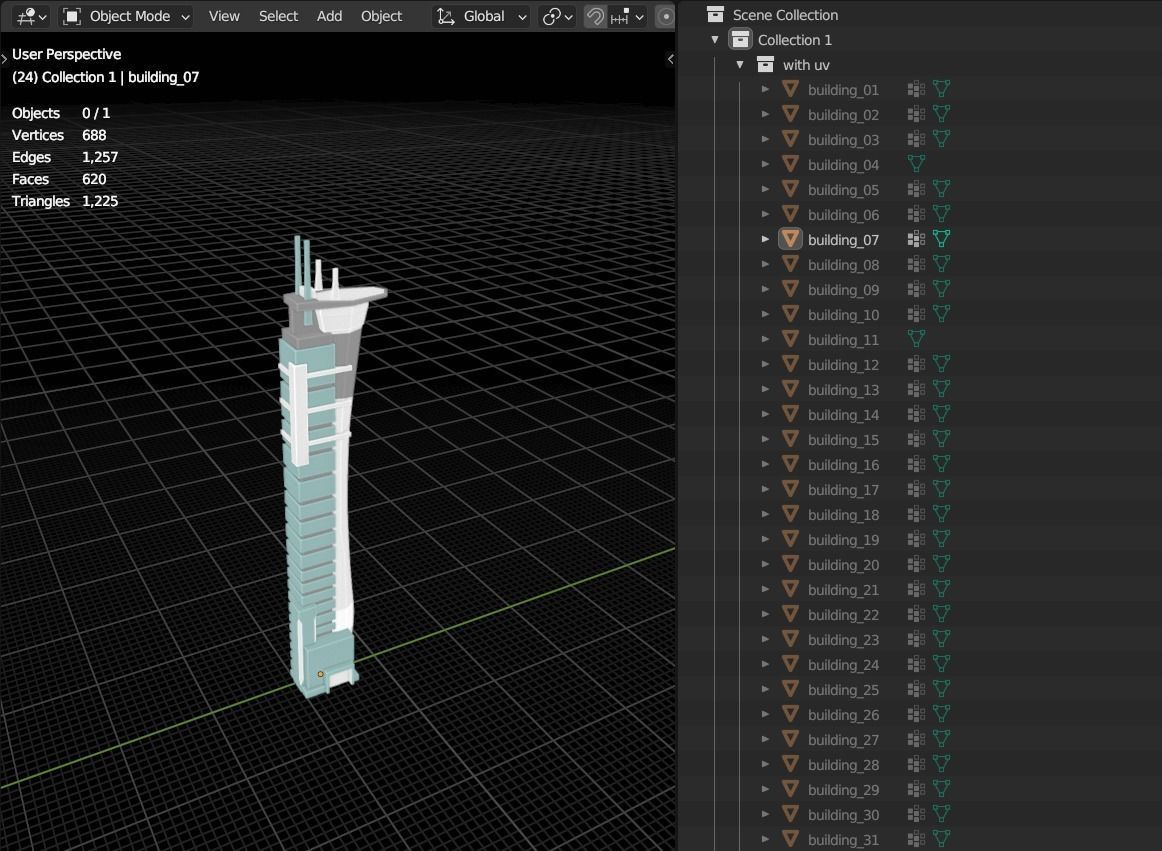
Task: Collapse the 'with uv' collection
Action: click(x=740, y=64)
